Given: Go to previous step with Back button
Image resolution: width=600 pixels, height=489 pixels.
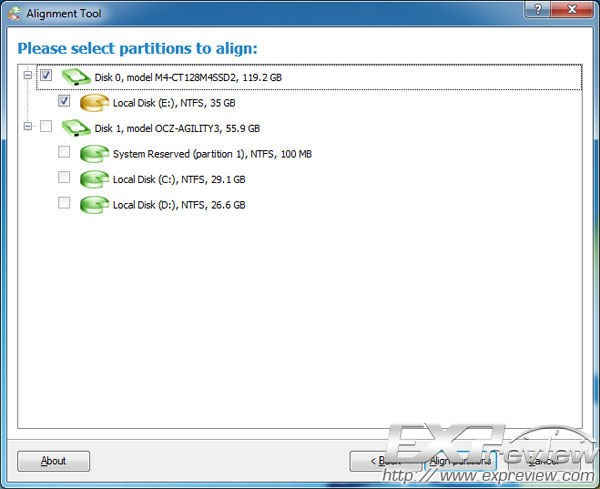Looking at the screenshot, I should 386,461.
